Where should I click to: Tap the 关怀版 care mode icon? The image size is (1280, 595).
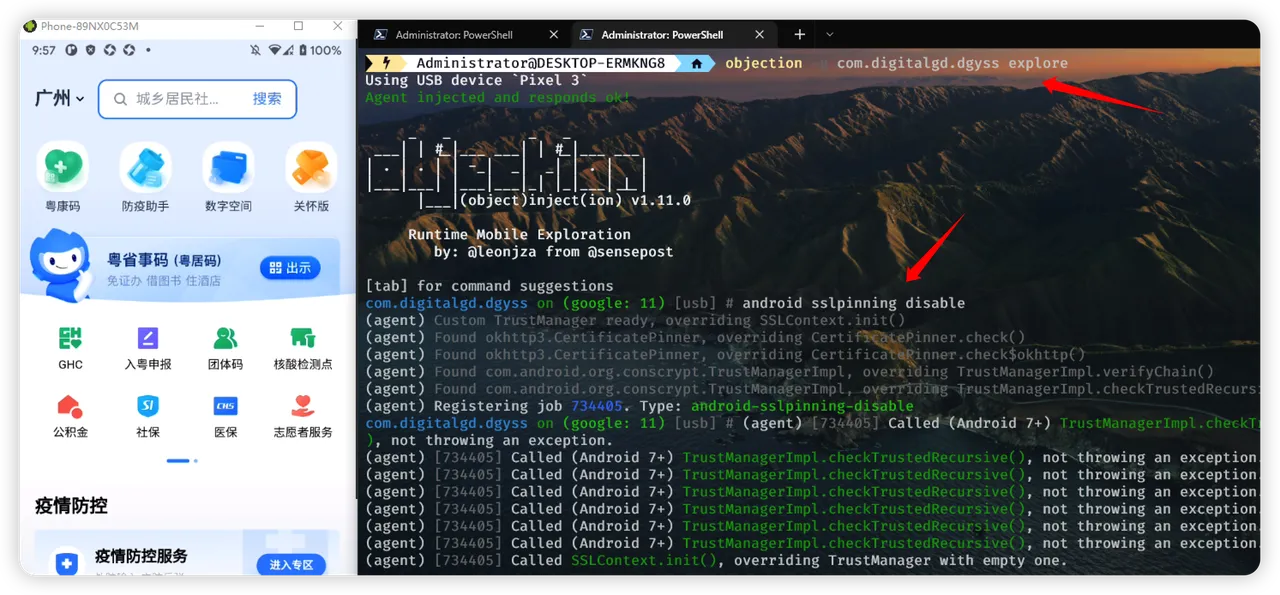click(x=311, y=167)
